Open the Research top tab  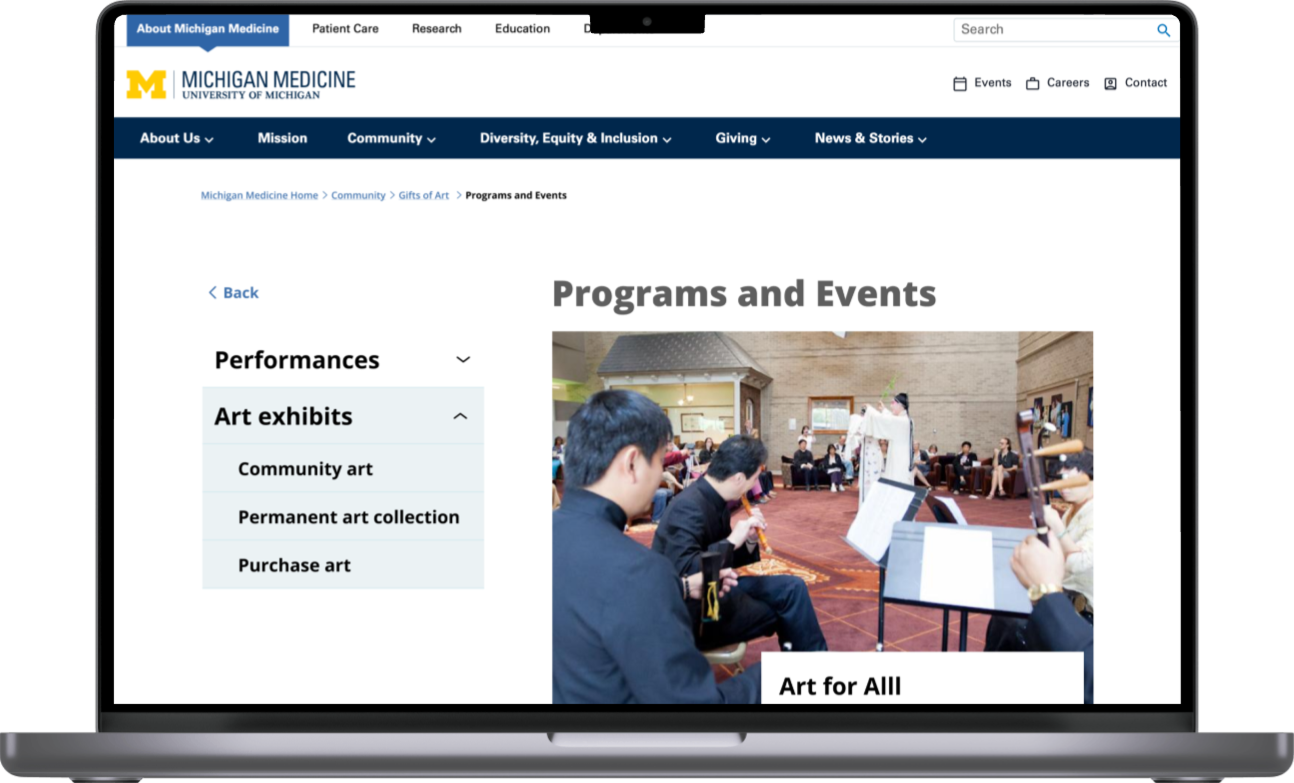436,29
